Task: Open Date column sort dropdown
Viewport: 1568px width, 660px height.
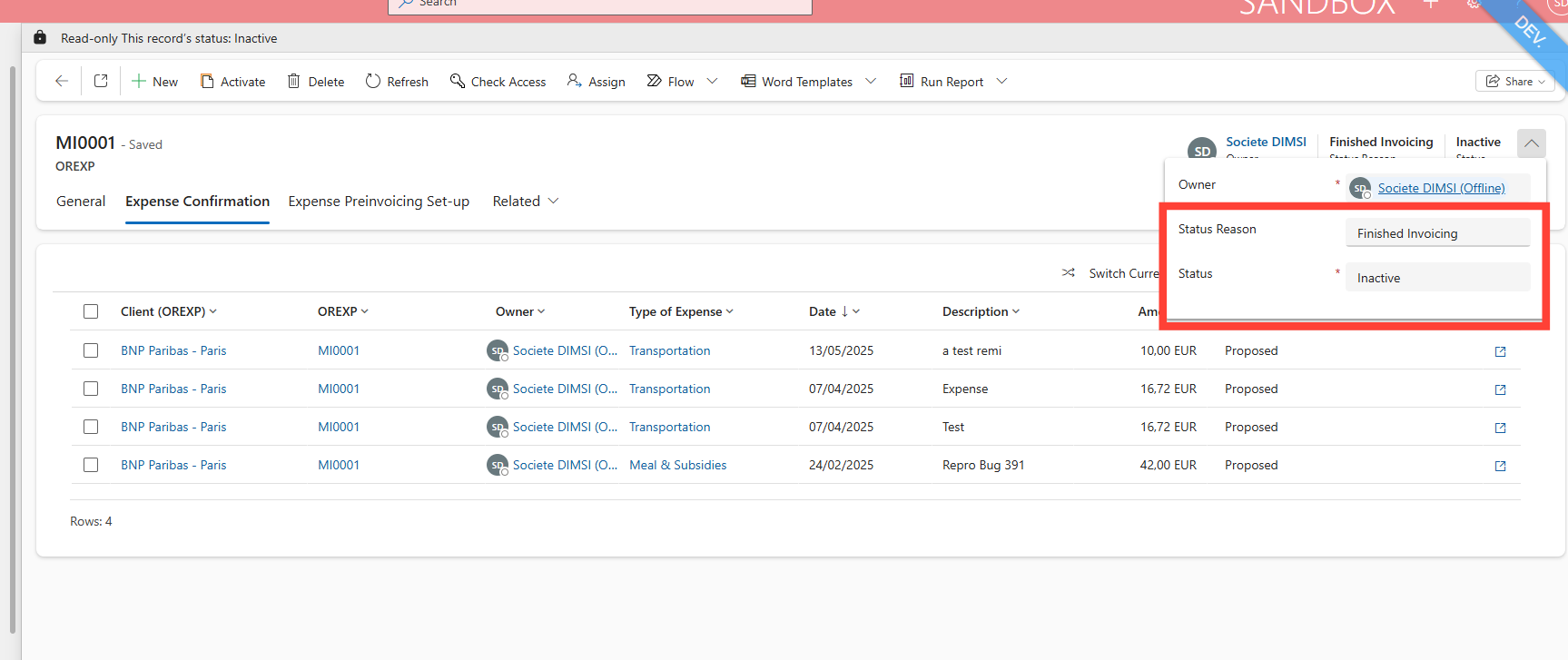Action: click(x=856, y=311)
